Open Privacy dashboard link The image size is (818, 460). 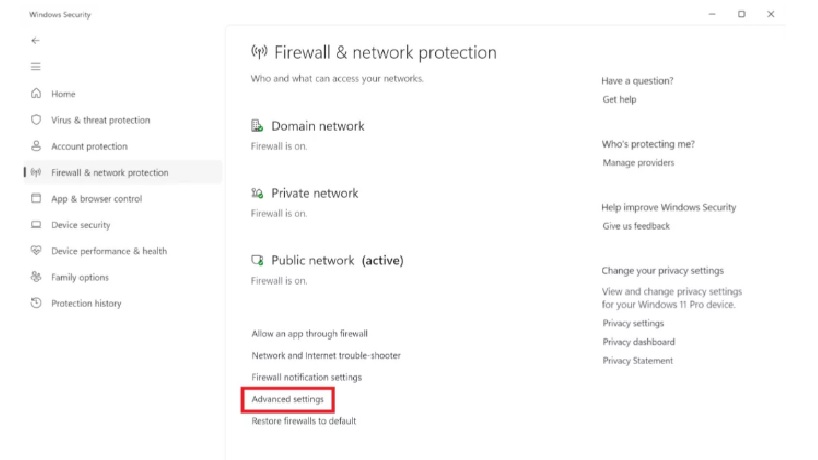pos(639,342)
